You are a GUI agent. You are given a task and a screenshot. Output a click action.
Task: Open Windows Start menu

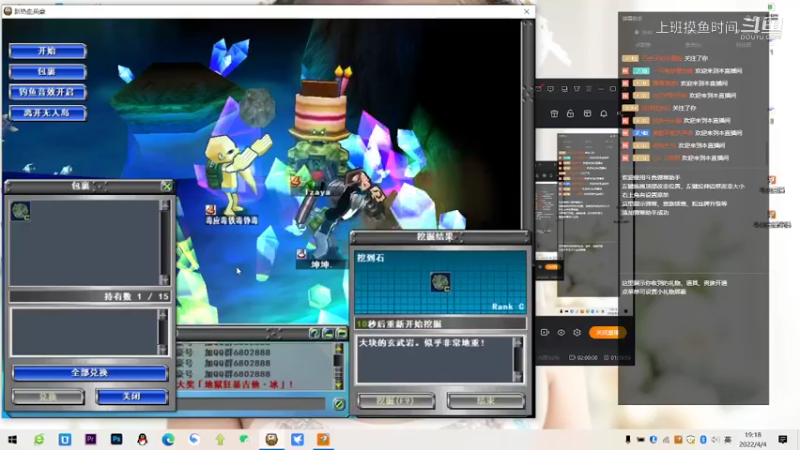(x=13, y=439)
